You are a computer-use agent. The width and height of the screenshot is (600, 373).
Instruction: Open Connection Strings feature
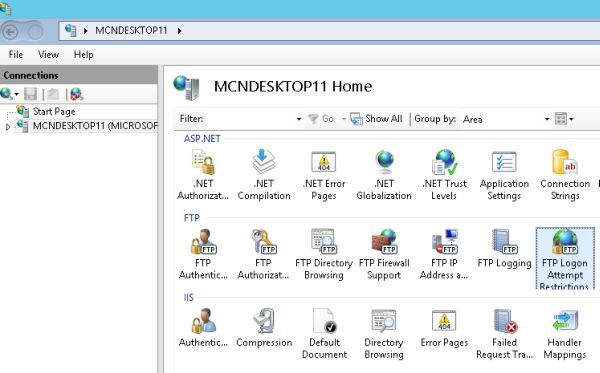[565, 175]
